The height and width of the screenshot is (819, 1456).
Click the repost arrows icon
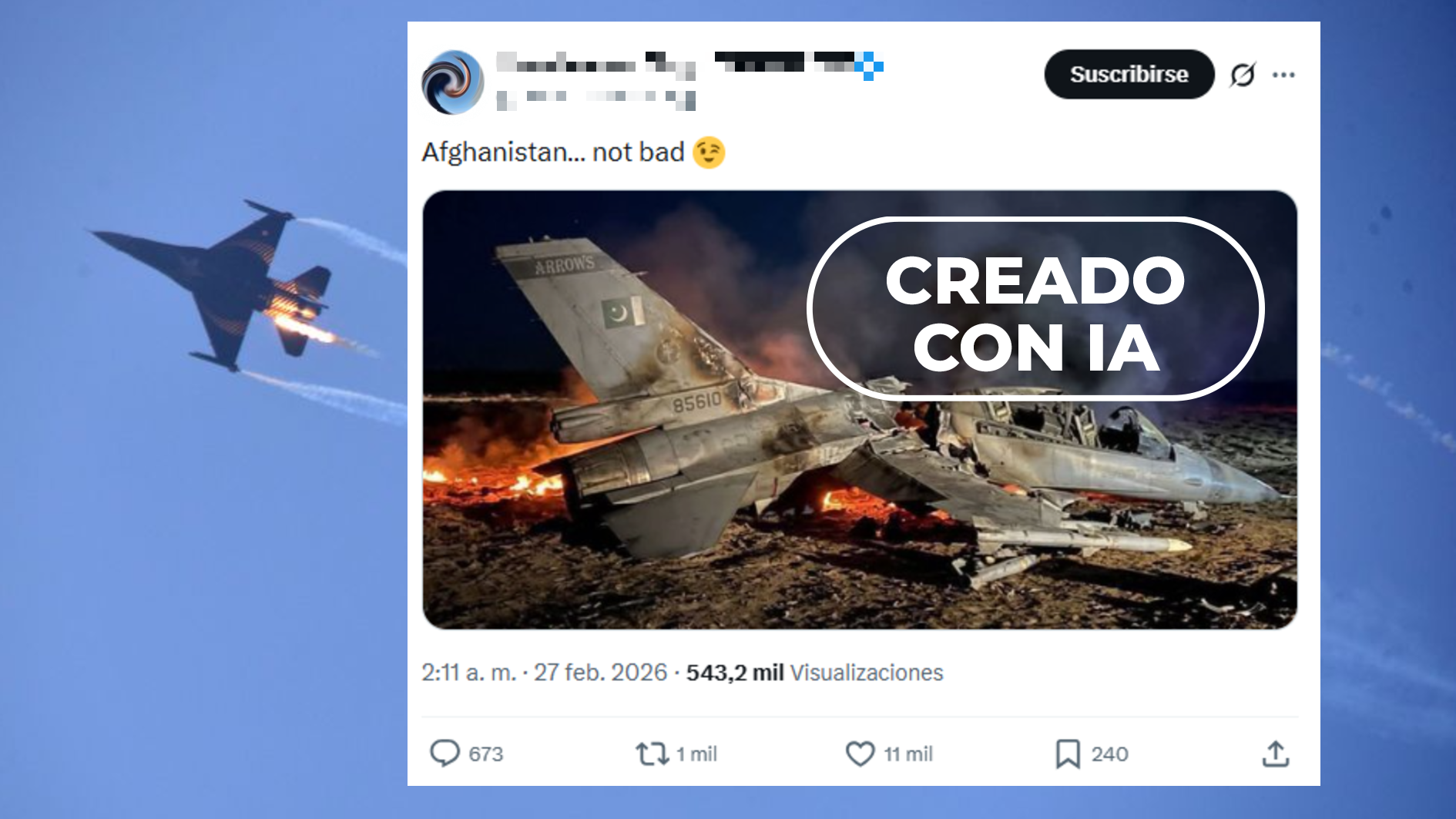[652, 753]
